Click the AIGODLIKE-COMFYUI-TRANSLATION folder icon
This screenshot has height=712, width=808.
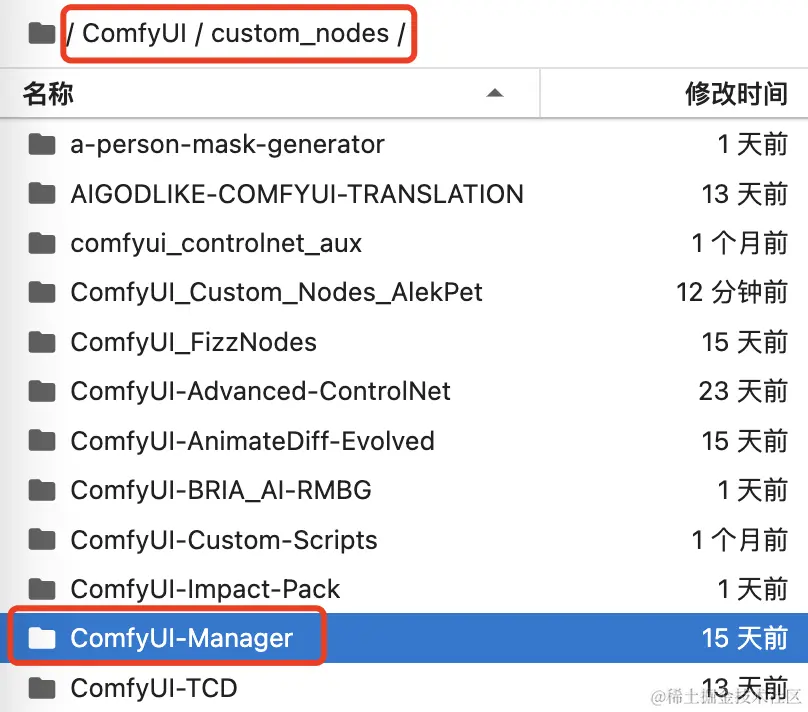pyautogui.click(x=42, y=194)
